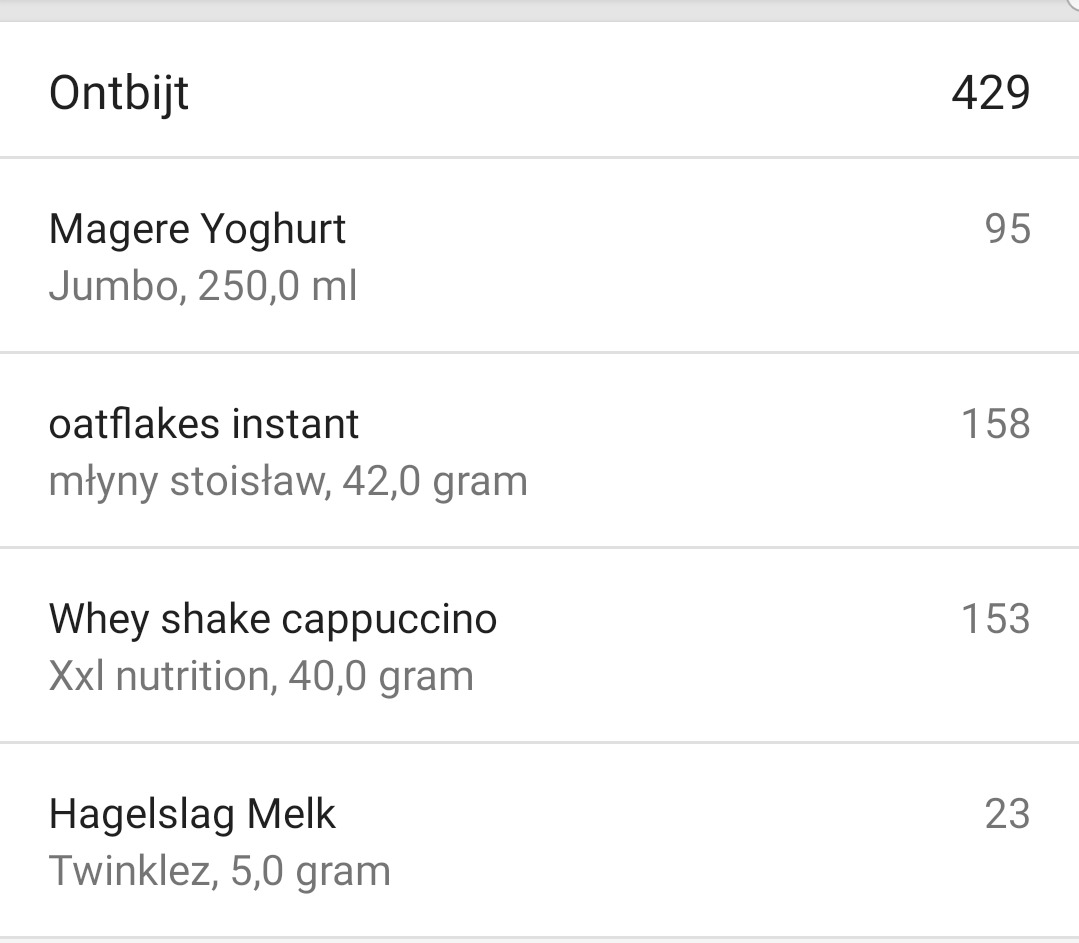Select the oatflakes instant title text
Screen dimensions: 1079x943
pos(204,423)
